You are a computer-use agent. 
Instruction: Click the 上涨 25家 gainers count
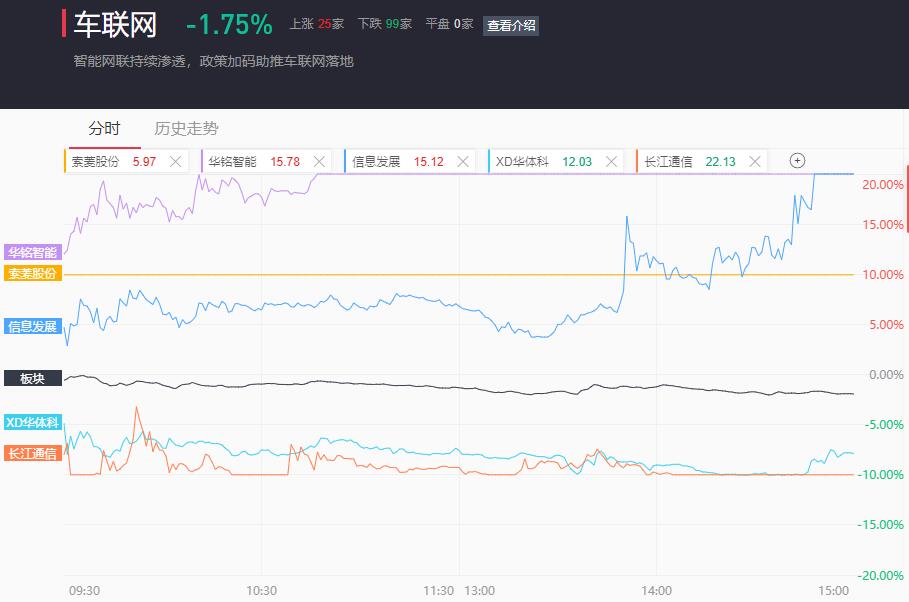click(317, 24)
